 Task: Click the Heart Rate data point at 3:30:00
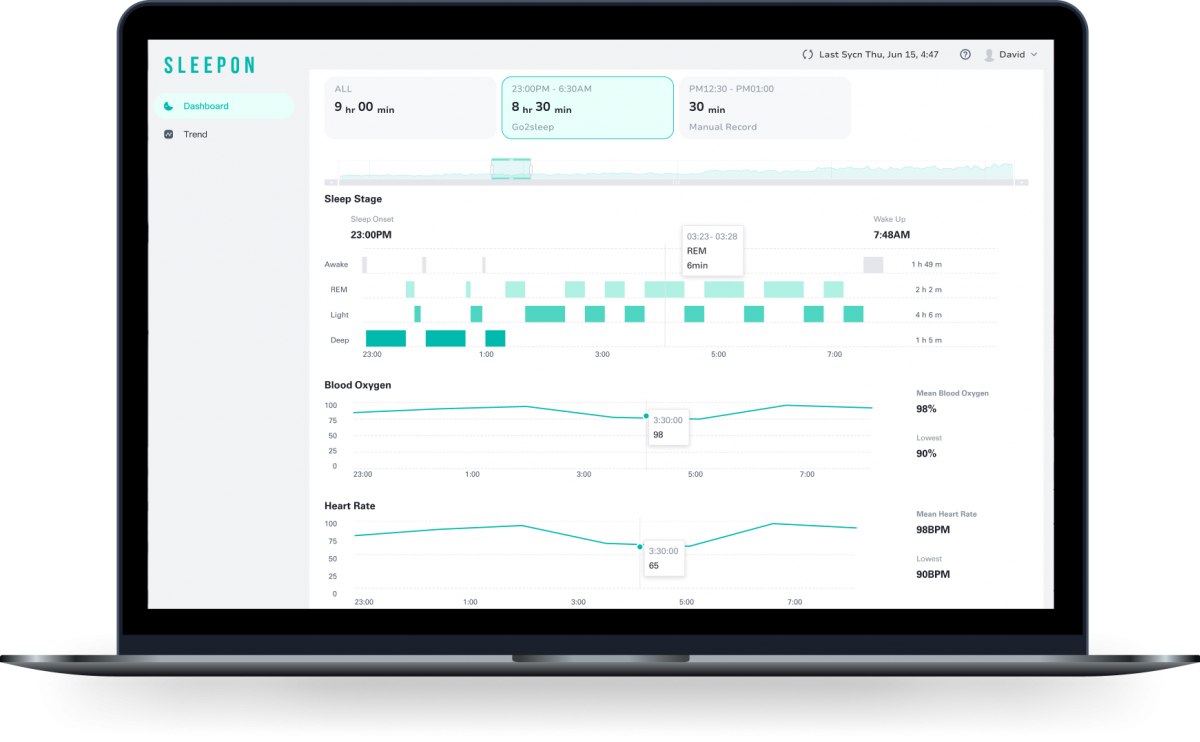click(x=640, y=546)
